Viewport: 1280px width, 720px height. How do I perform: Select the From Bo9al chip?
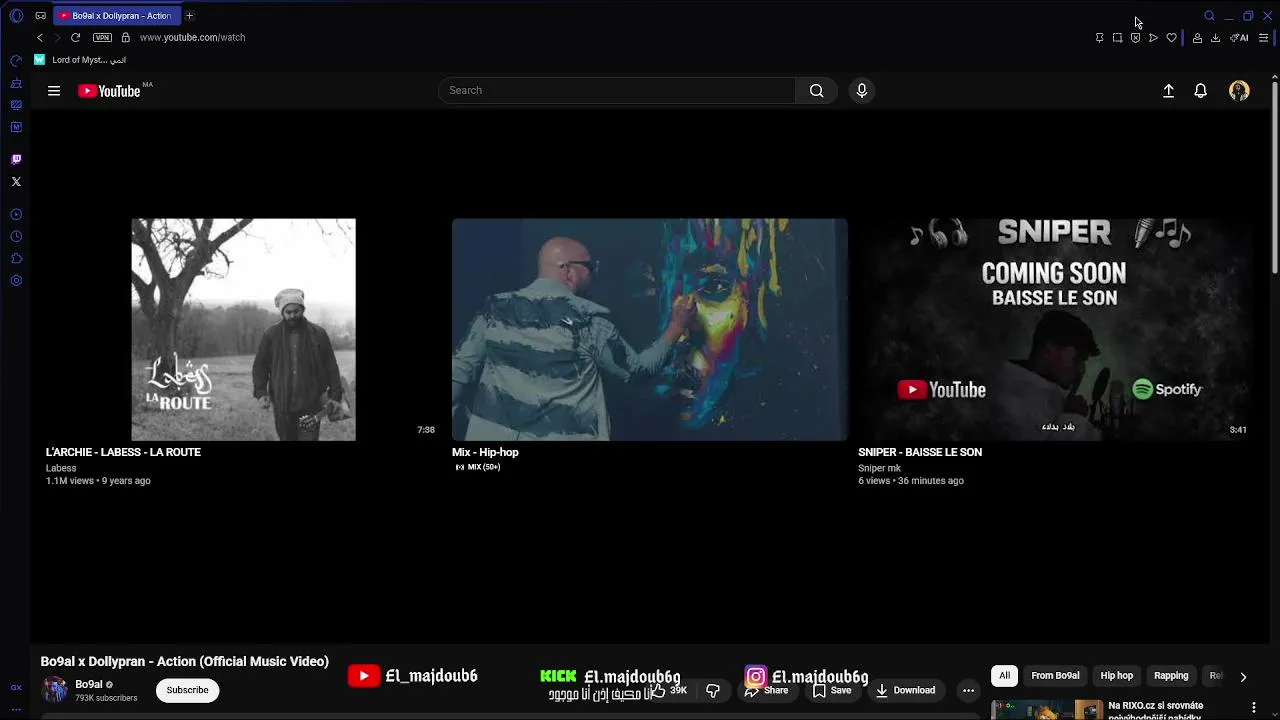click(x=1055, y=676)
